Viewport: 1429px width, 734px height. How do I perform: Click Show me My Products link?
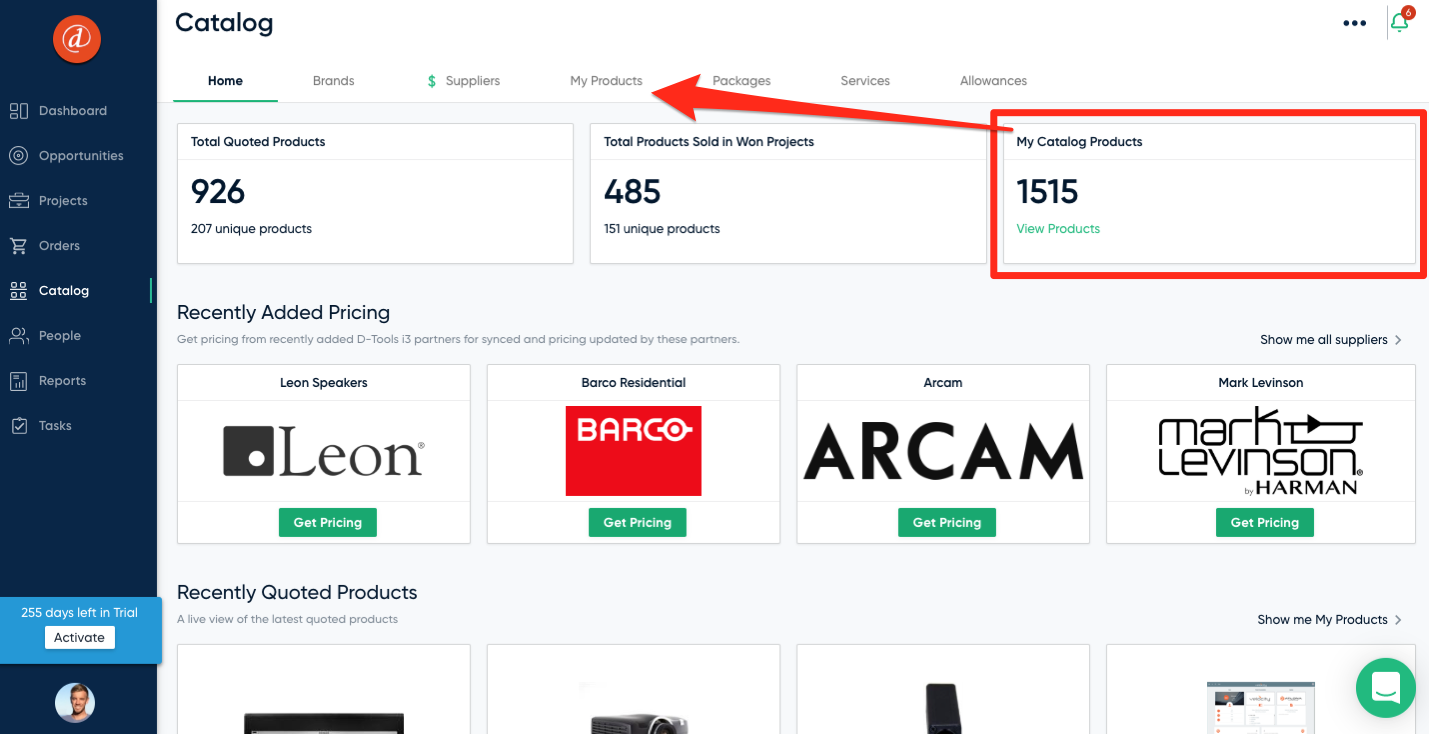coord(1322,620)
